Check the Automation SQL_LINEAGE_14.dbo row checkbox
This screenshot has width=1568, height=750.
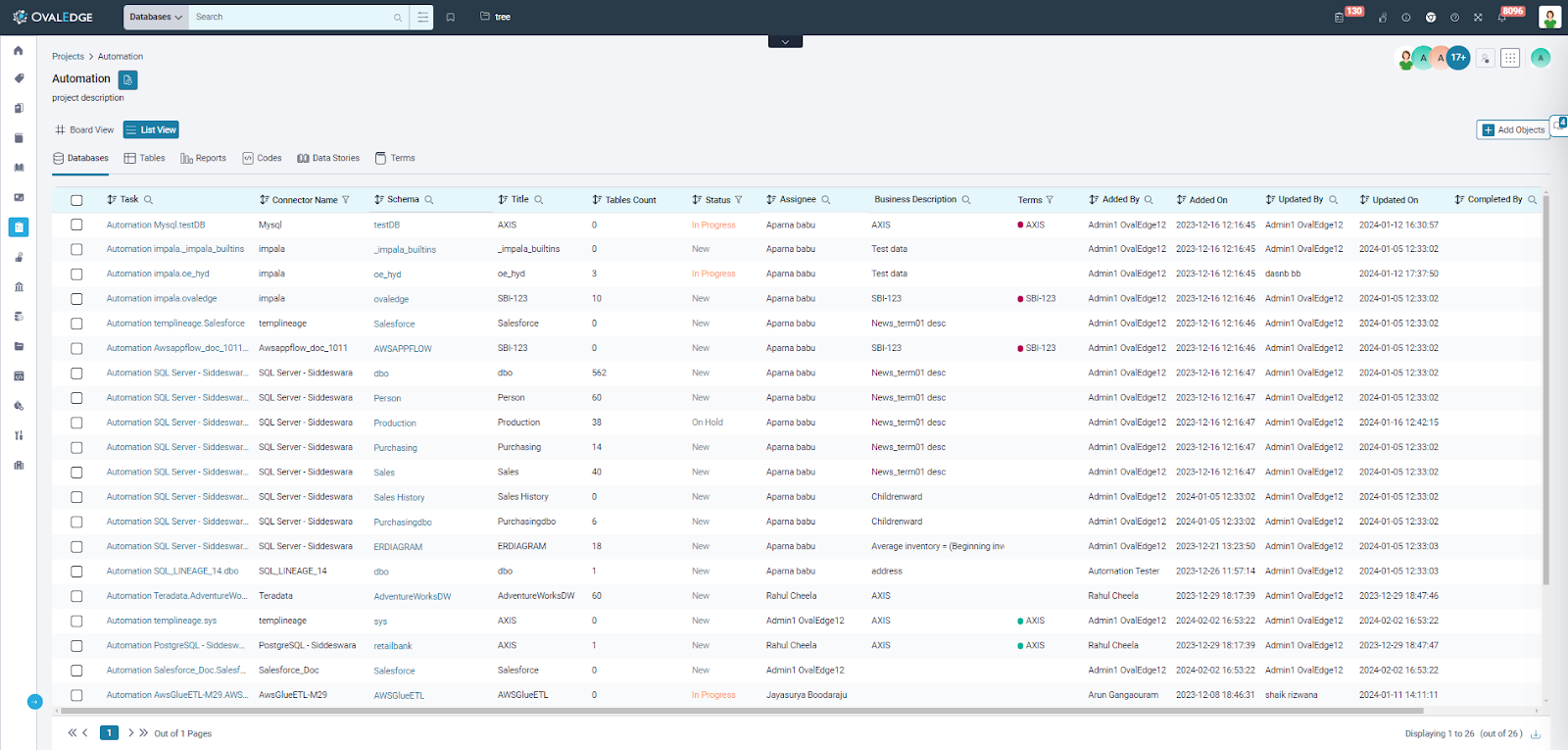(x=76, y=572)
